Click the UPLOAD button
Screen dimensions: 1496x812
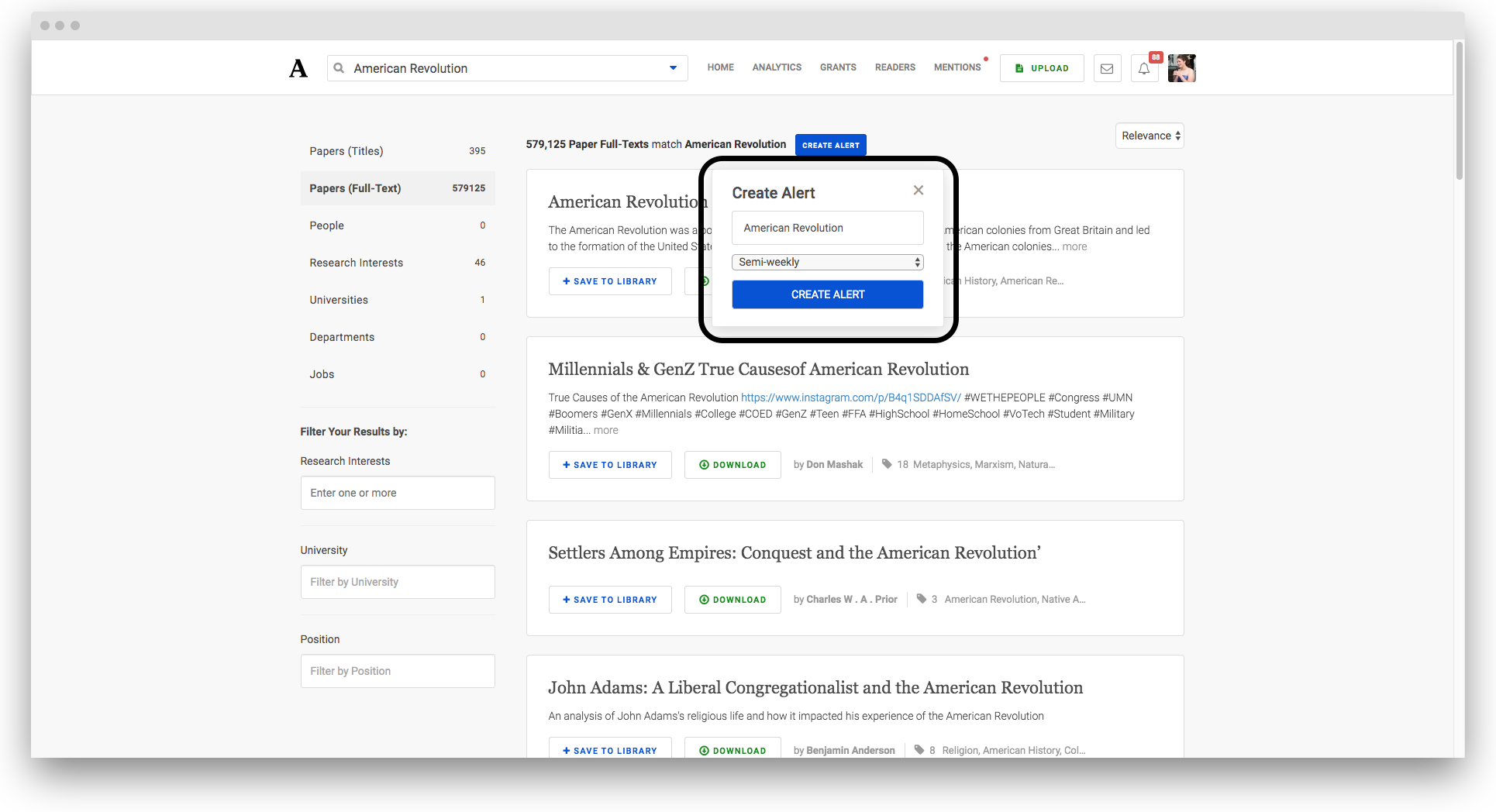[x=1042, y=68]
